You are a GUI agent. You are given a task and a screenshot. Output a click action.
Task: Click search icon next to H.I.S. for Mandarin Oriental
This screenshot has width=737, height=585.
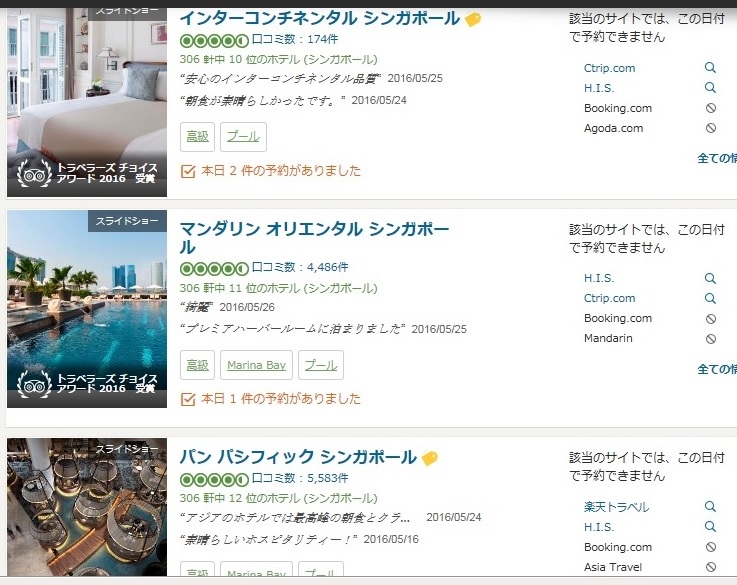point(710,278)
